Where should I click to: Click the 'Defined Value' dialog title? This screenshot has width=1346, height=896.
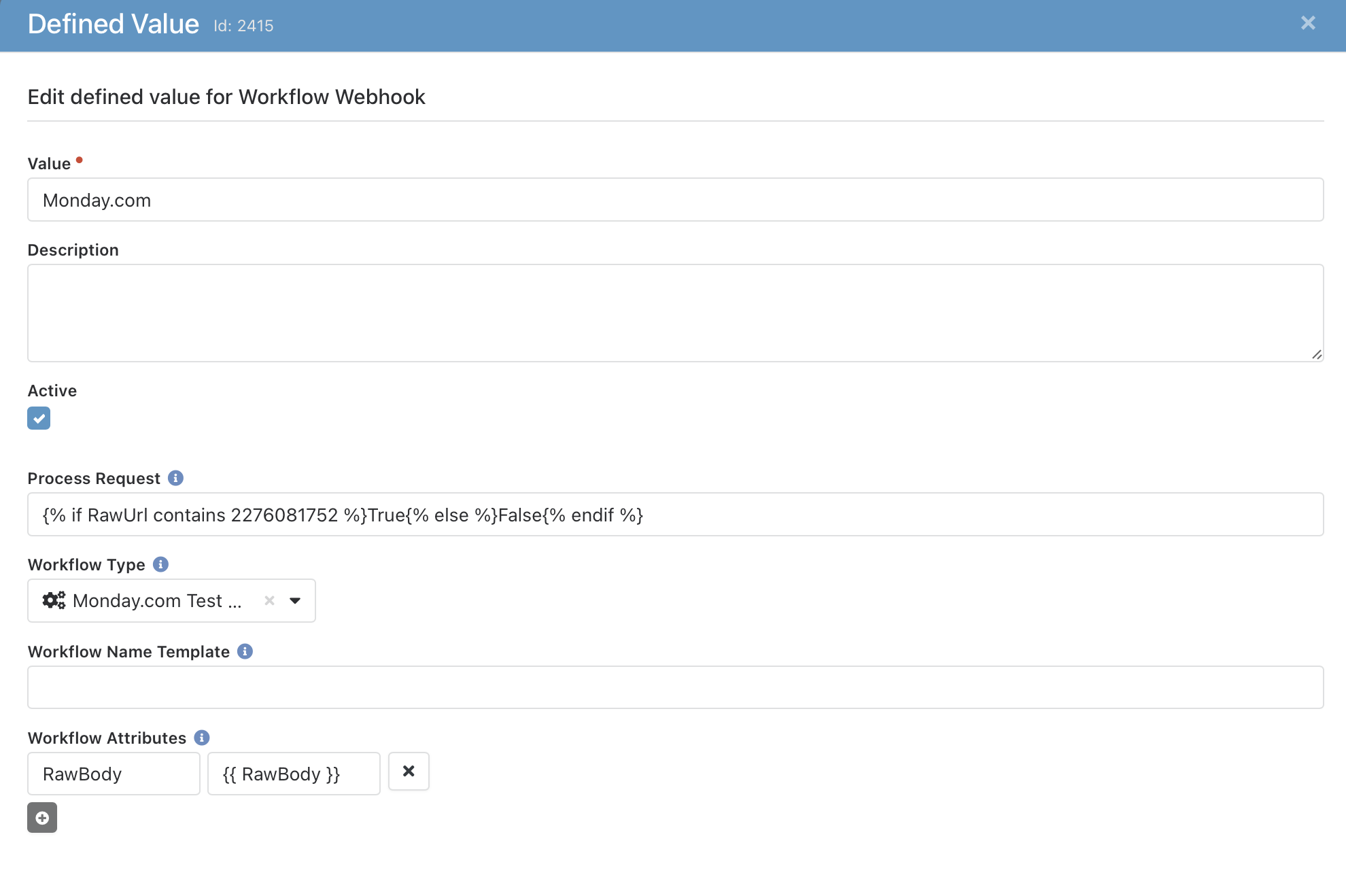pyautogui.click(x=114, y=24)
